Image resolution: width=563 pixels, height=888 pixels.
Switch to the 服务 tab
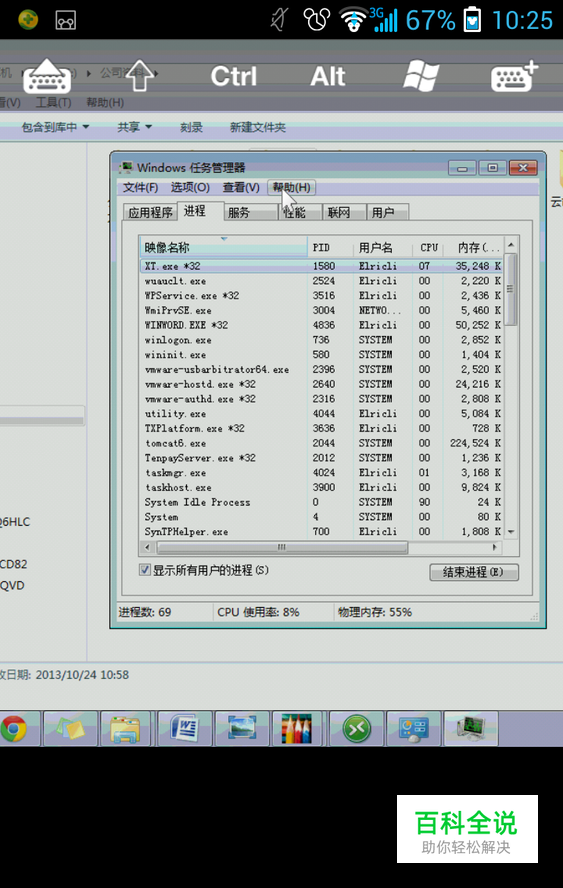coord(250,212)
